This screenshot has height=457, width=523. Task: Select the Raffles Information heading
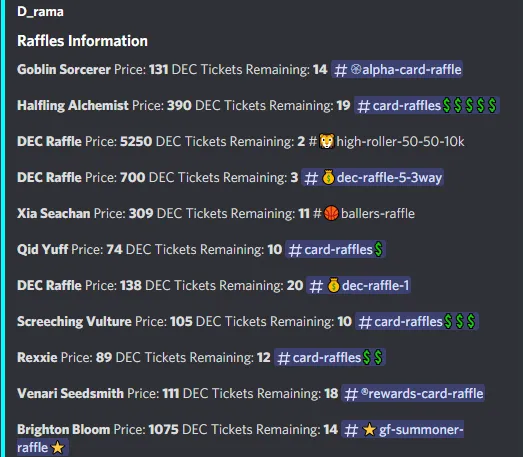82,41
